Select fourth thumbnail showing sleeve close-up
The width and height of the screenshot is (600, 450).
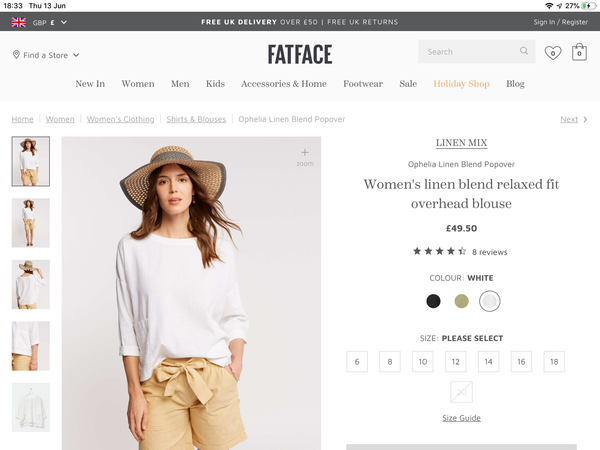tap(31, 346)
